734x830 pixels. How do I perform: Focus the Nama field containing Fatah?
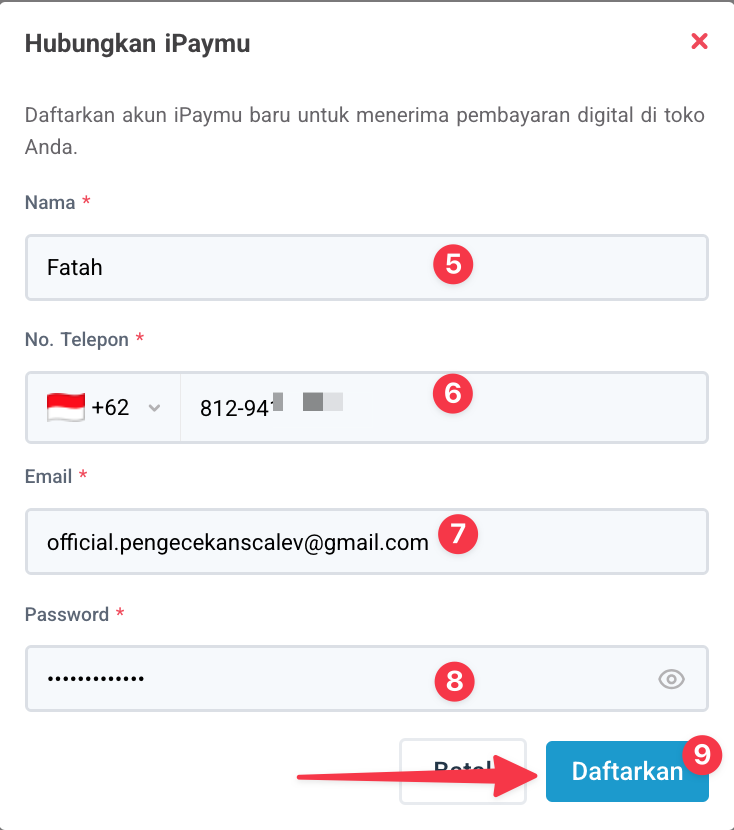pyautogui.click(x=230, y=268)
